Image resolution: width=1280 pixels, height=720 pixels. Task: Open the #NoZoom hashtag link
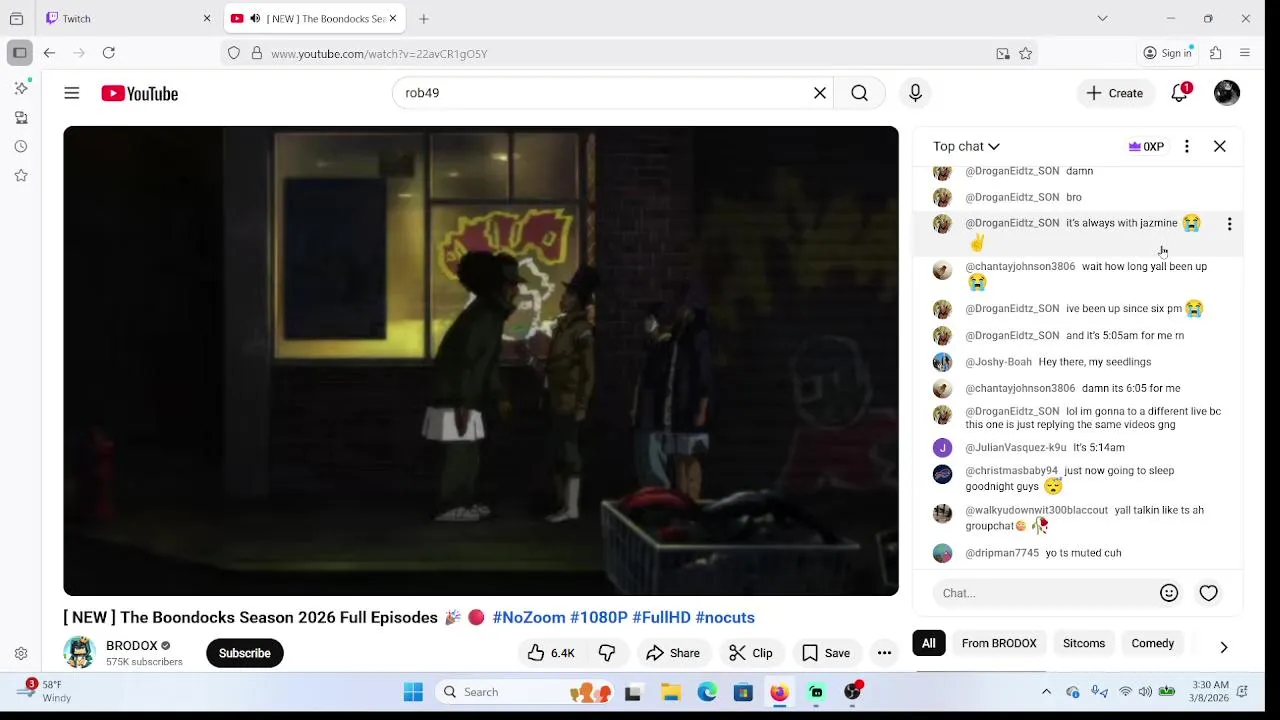529,617
